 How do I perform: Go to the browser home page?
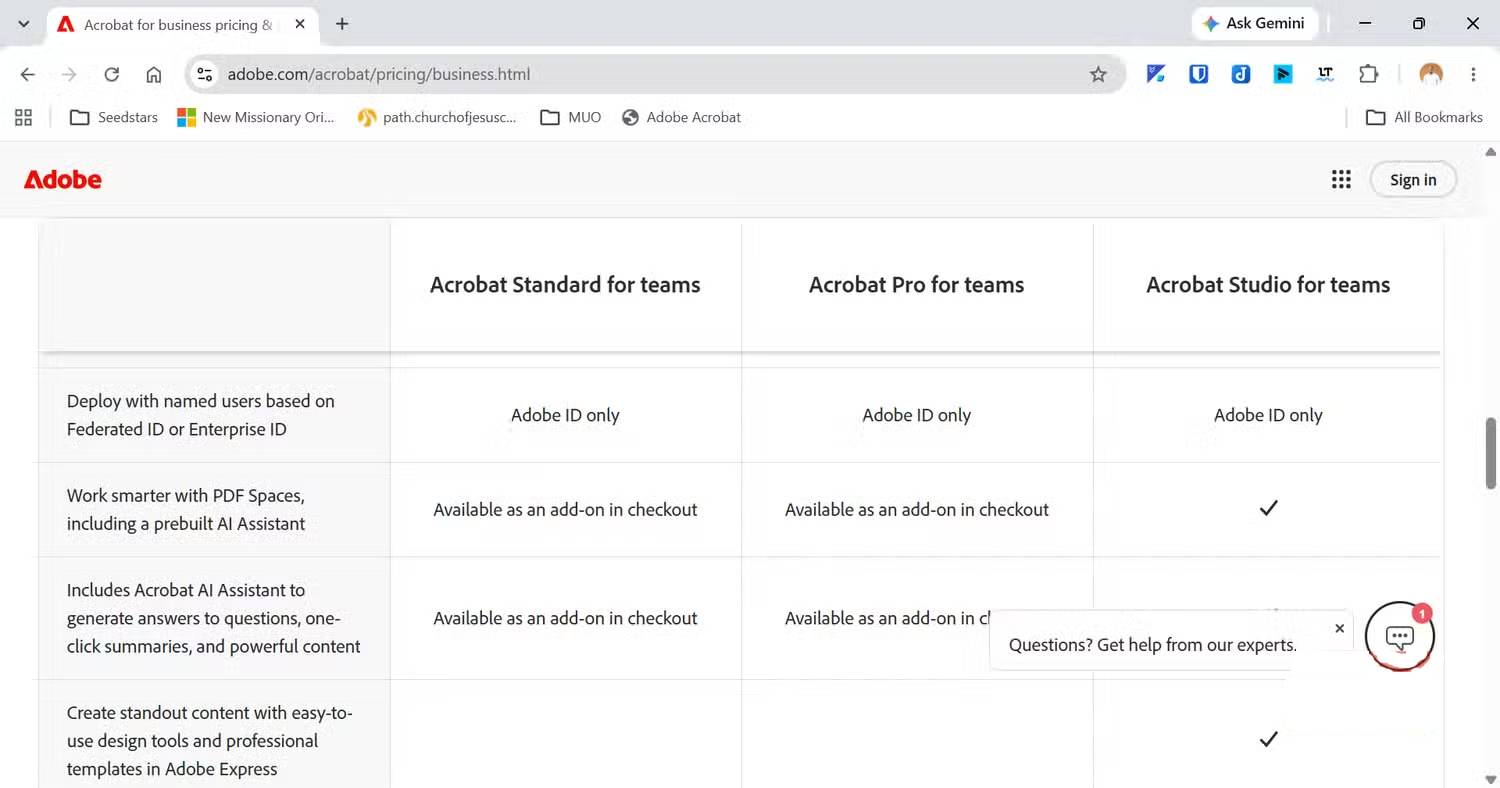(x=154, y=74)
